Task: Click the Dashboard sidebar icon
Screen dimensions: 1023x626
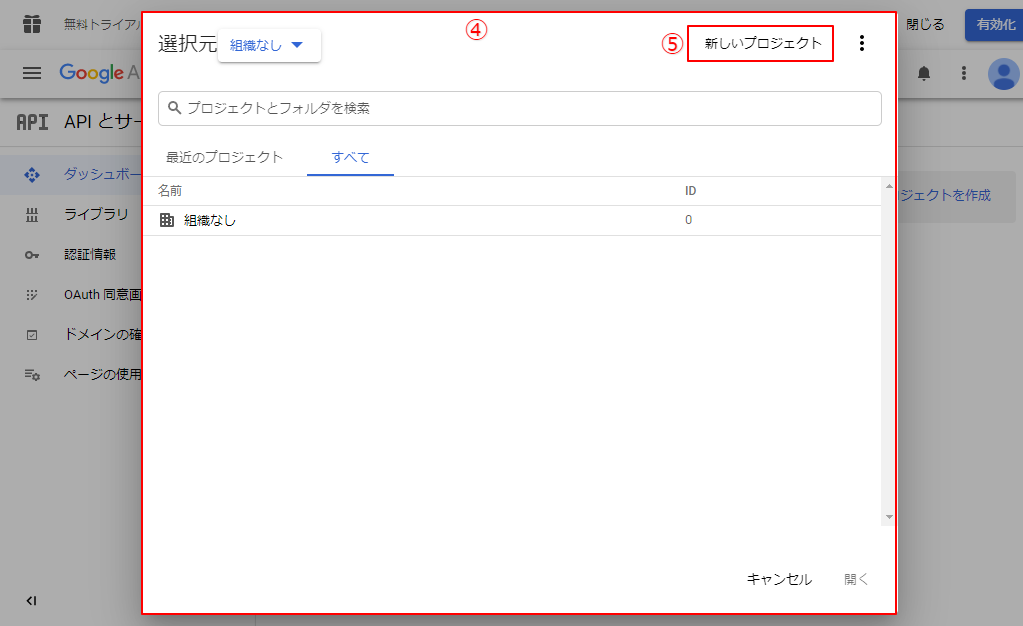Action: [32, 174]
